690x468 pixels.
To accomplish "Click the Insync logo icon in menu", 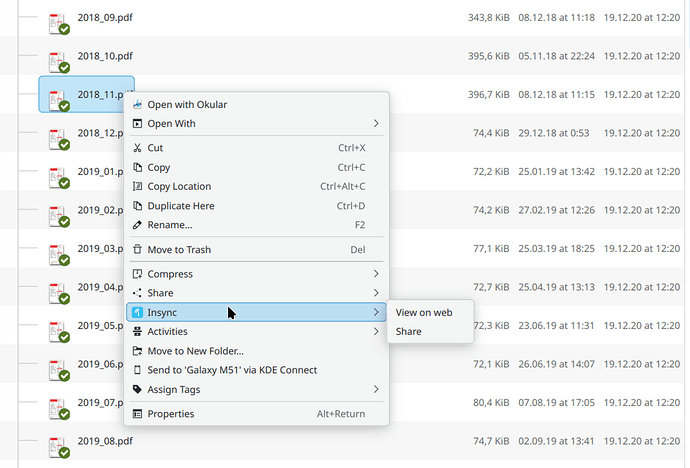I will [x=137, y=313].
